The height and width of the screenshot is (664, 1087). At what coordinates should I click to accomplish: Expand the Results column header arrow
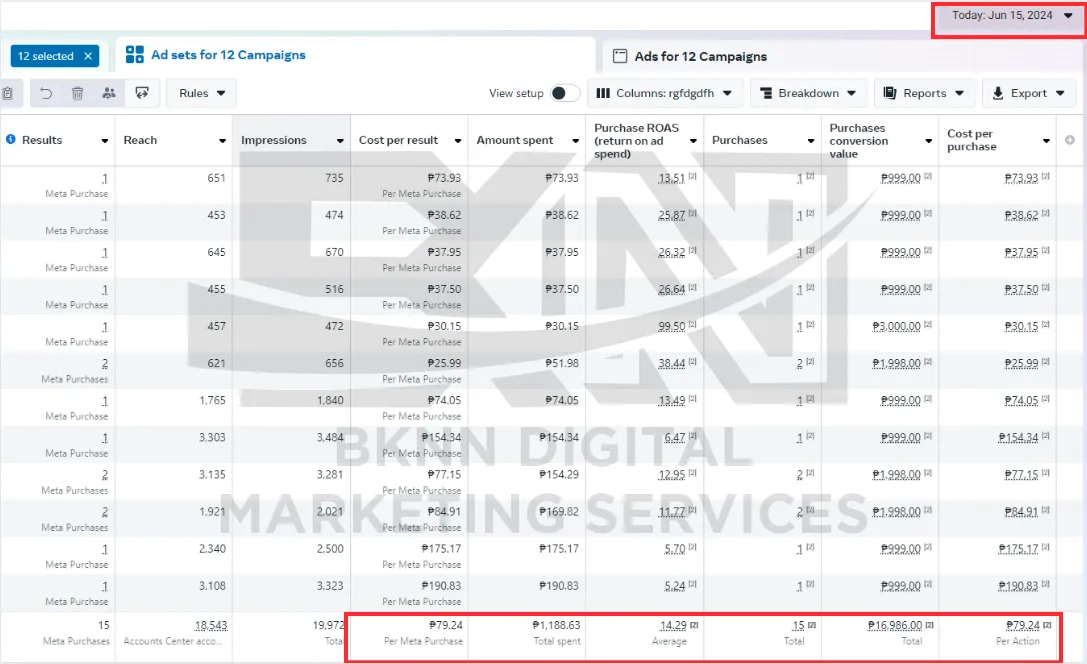coord(105,141)
